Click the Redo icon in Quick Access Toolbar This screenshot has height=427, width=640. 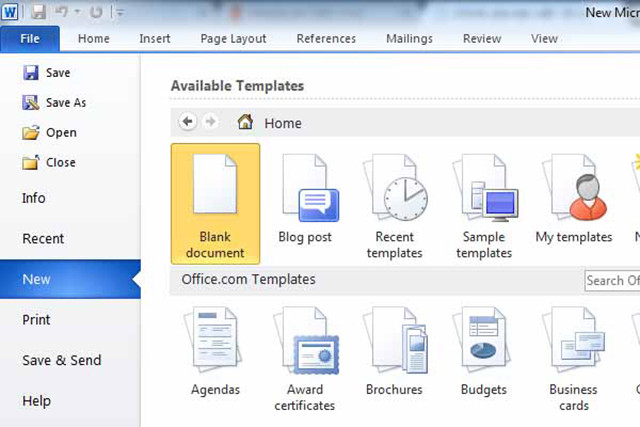click(x=96, y=12)
